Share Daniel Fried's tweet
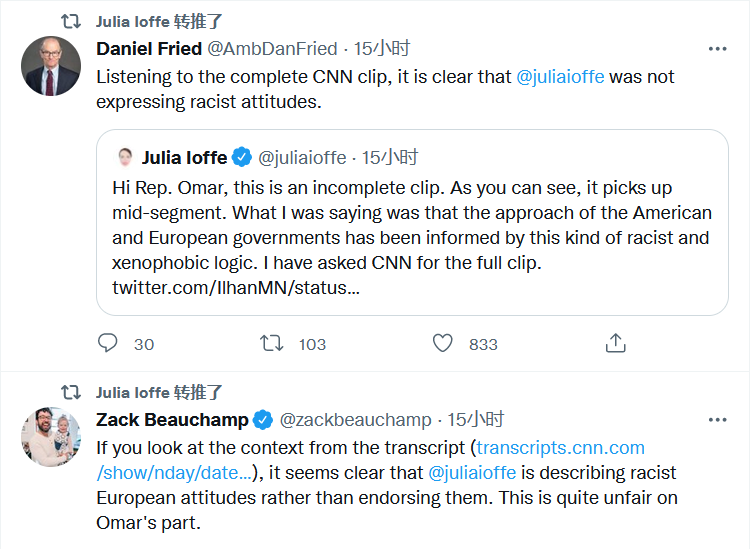Screen dimensions: 750x549 [x=616, y=343]
